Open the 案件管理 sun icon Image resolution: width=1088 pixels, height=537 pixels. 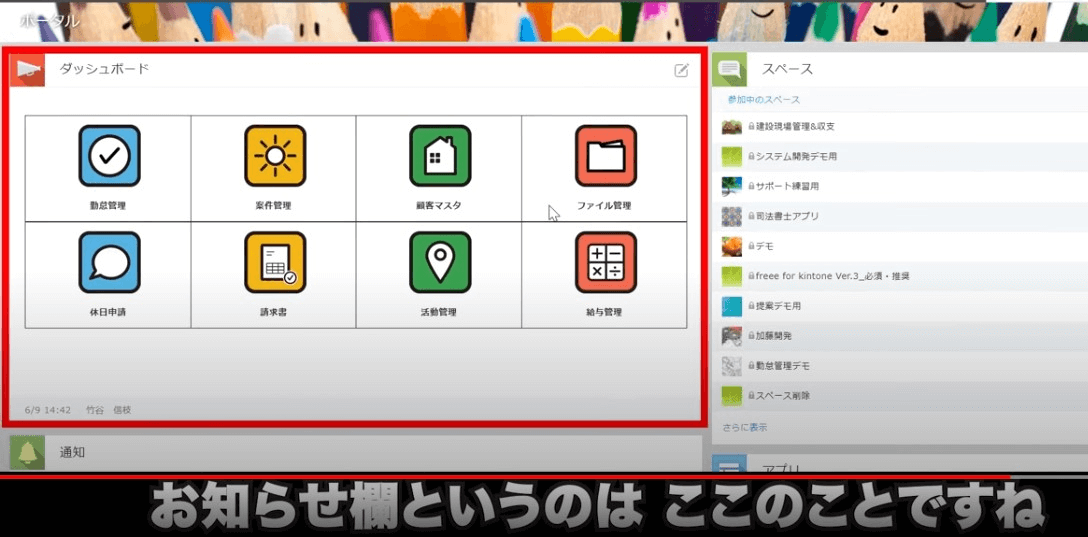click(x=275, y=156)
